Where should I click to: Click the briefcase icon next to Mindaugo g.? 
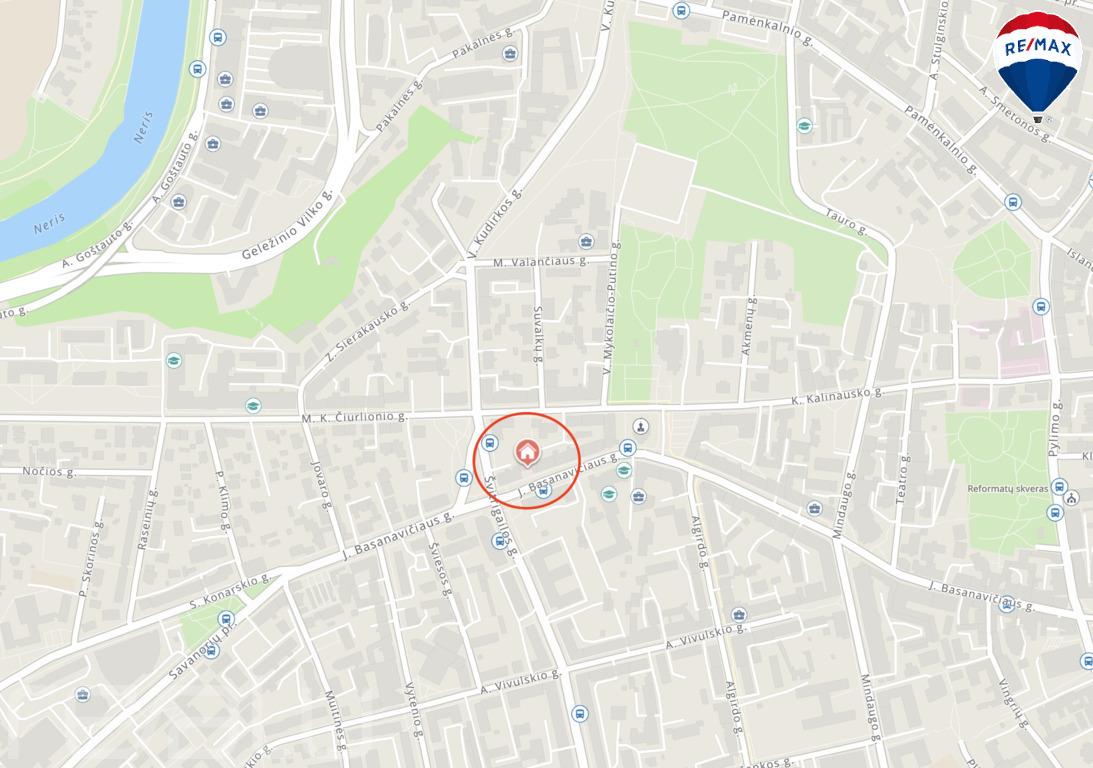click(814, 508)
